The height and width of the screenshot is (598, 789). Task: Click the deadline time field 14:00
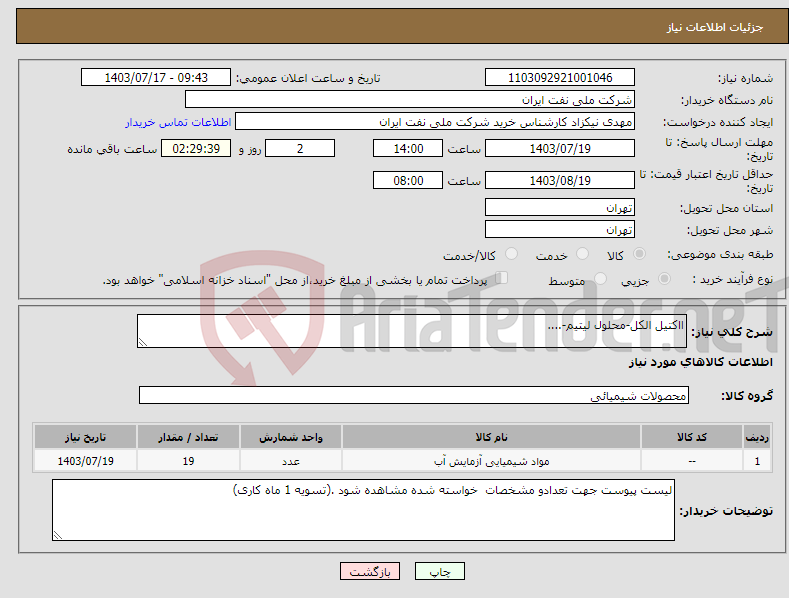point(408,148)
